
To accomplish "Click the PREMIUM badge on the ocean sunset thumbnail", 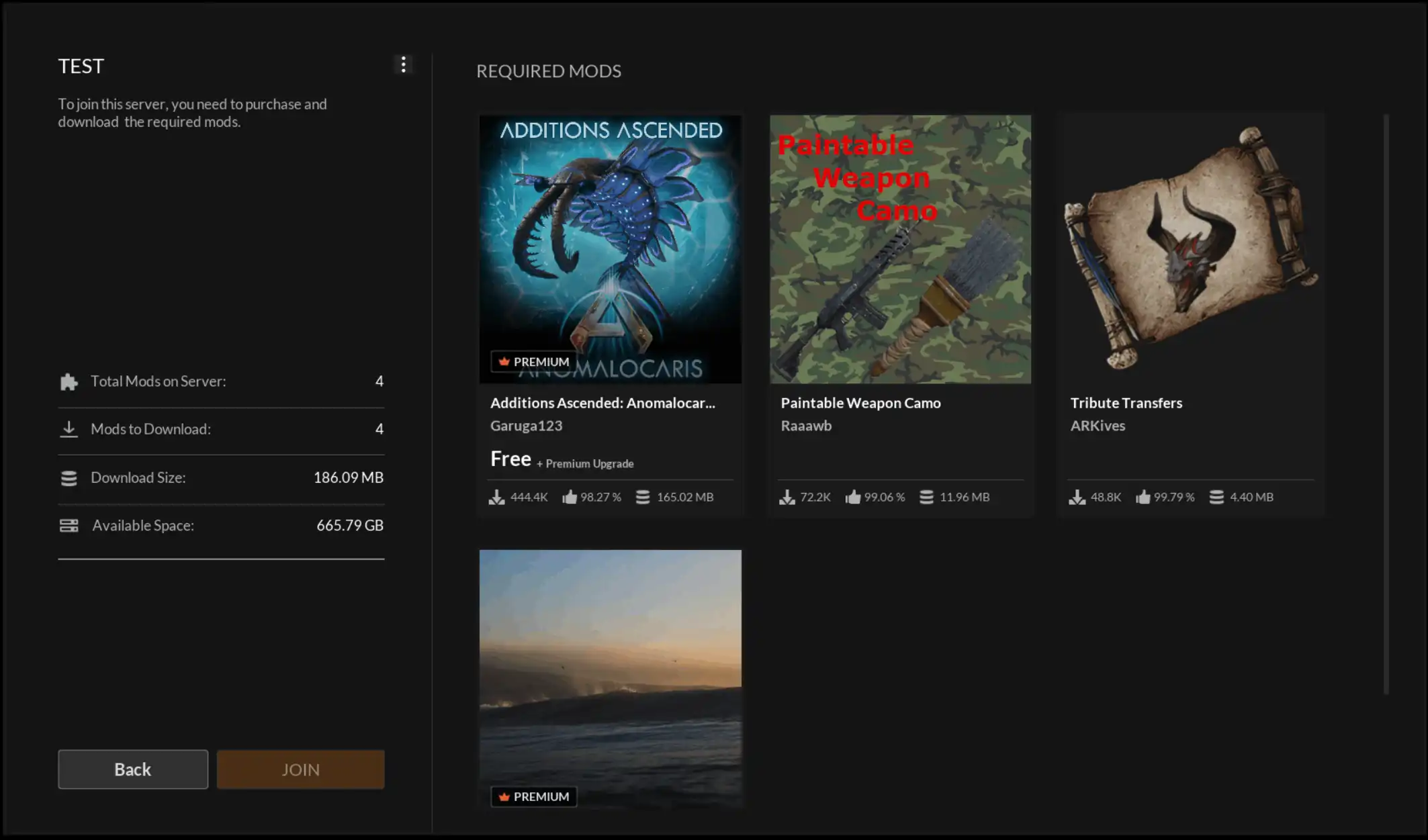I will (533, 796).
